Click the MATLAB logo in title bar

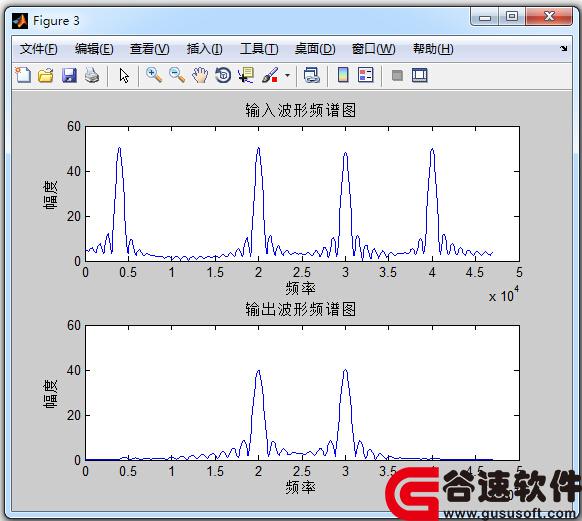[20, 21]
